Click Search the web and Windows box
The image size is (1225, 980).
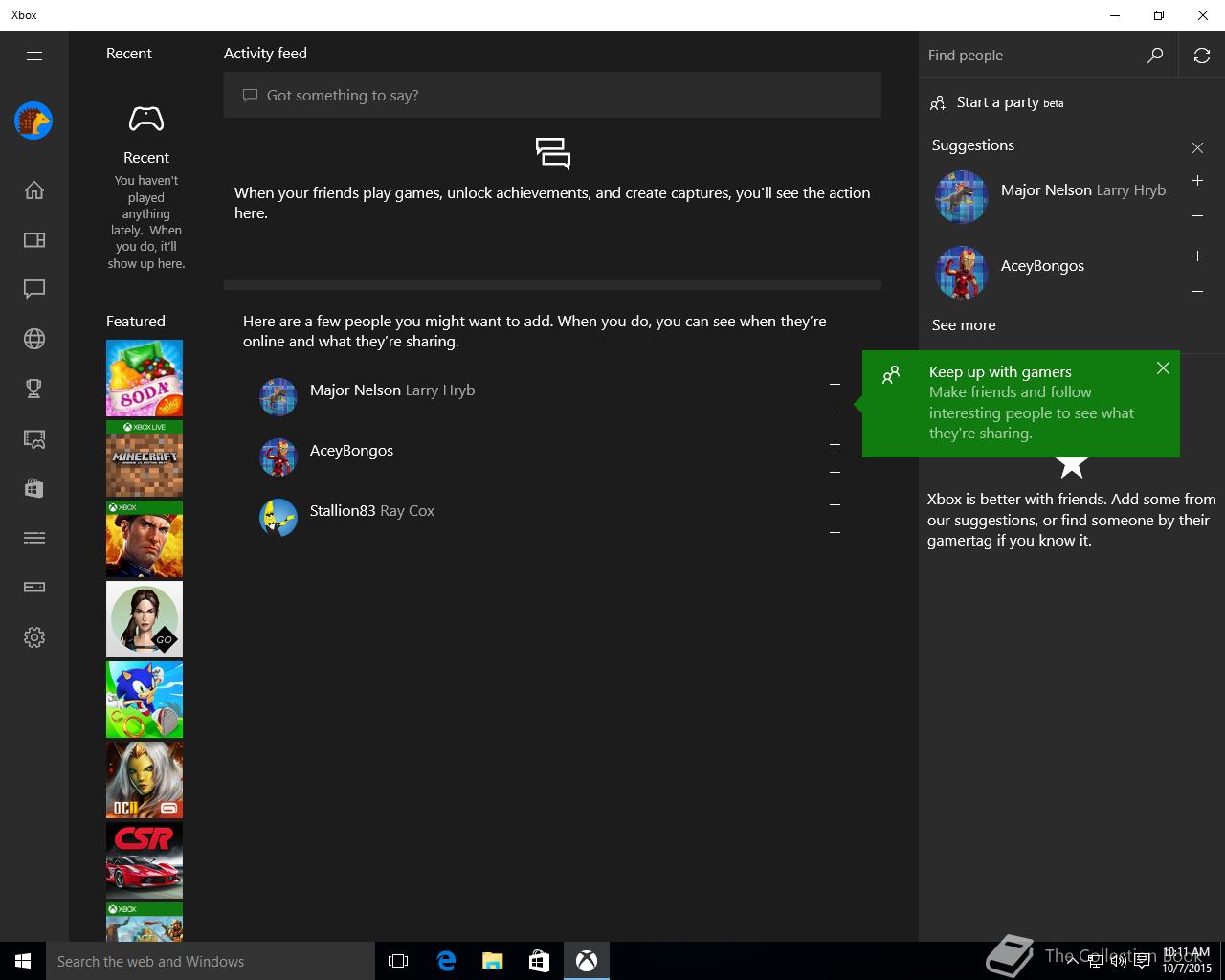tap(211, 961)
